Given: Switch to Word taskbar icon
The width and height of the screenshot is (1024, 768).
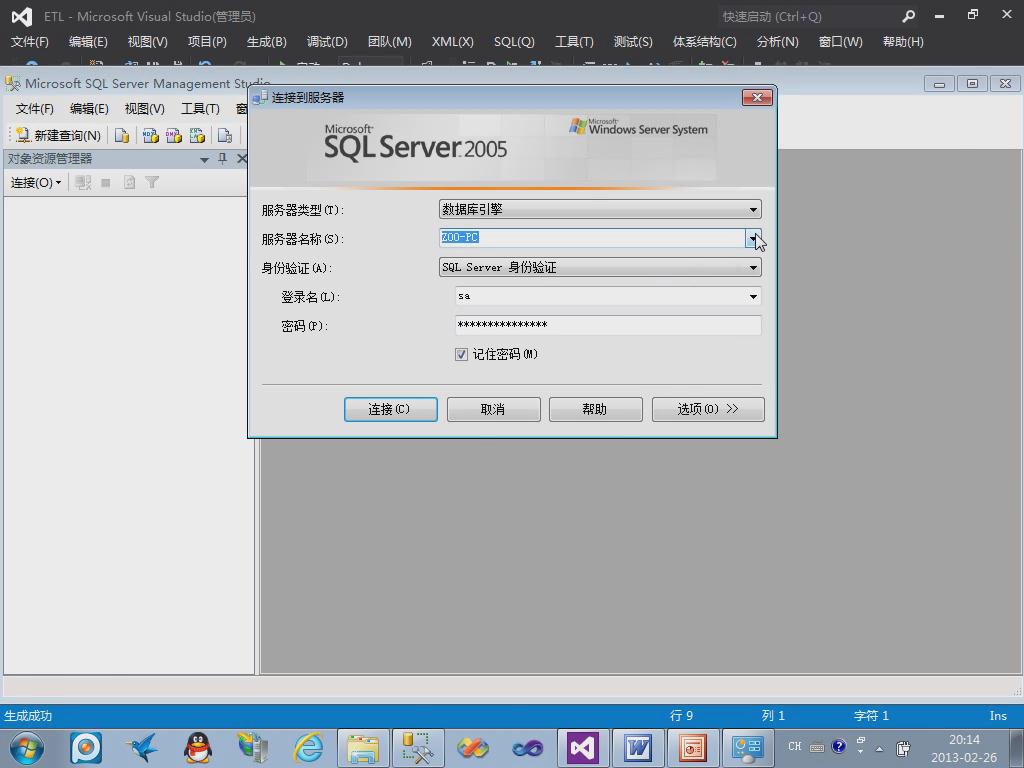Looking at the screenshot, I should coord(638,748).
